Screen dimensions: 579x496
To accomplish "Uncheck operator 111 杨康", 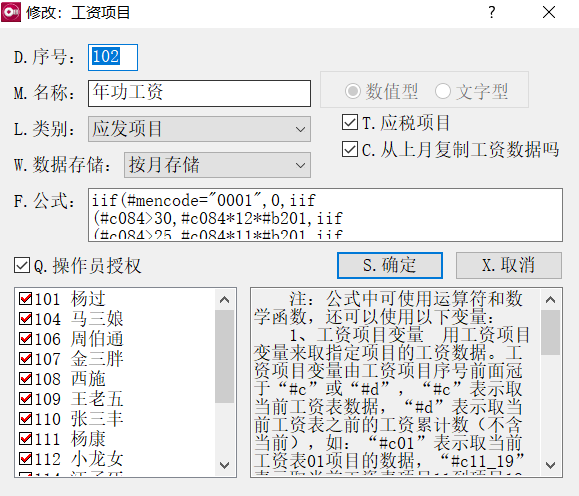I will coord(25,438).
